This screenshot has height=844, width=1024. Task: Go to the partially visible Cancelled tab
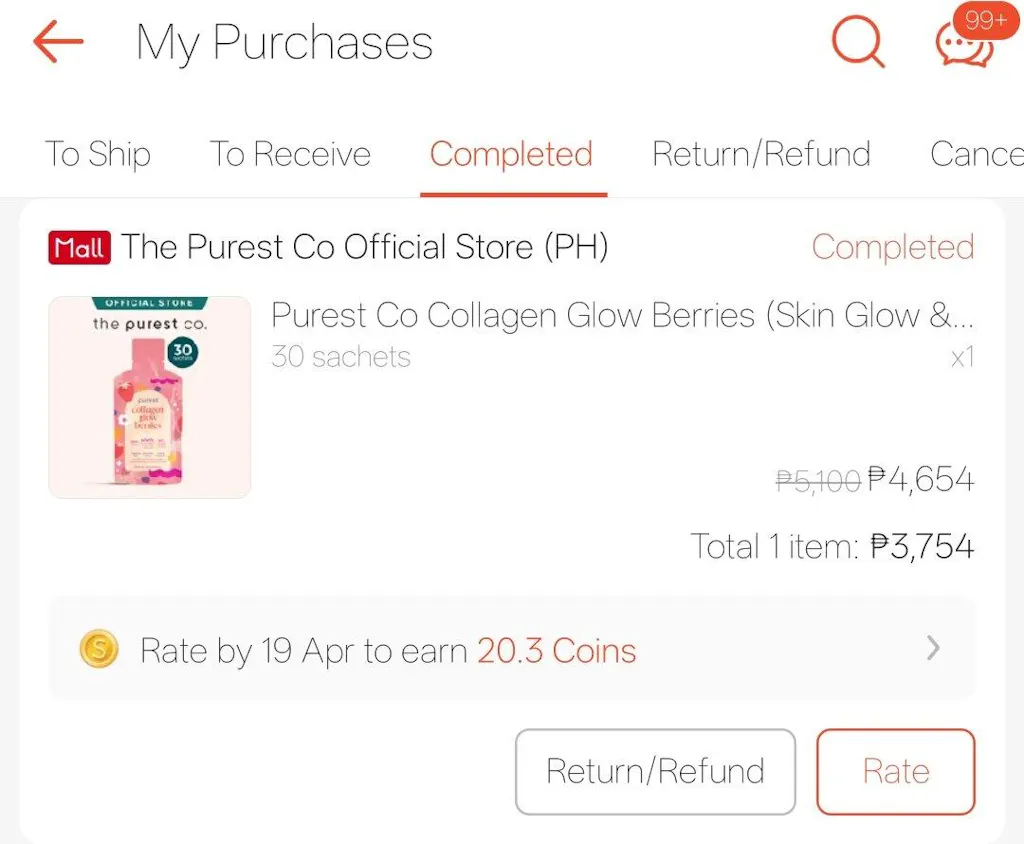pyautogui.click(x=976, y=154)
